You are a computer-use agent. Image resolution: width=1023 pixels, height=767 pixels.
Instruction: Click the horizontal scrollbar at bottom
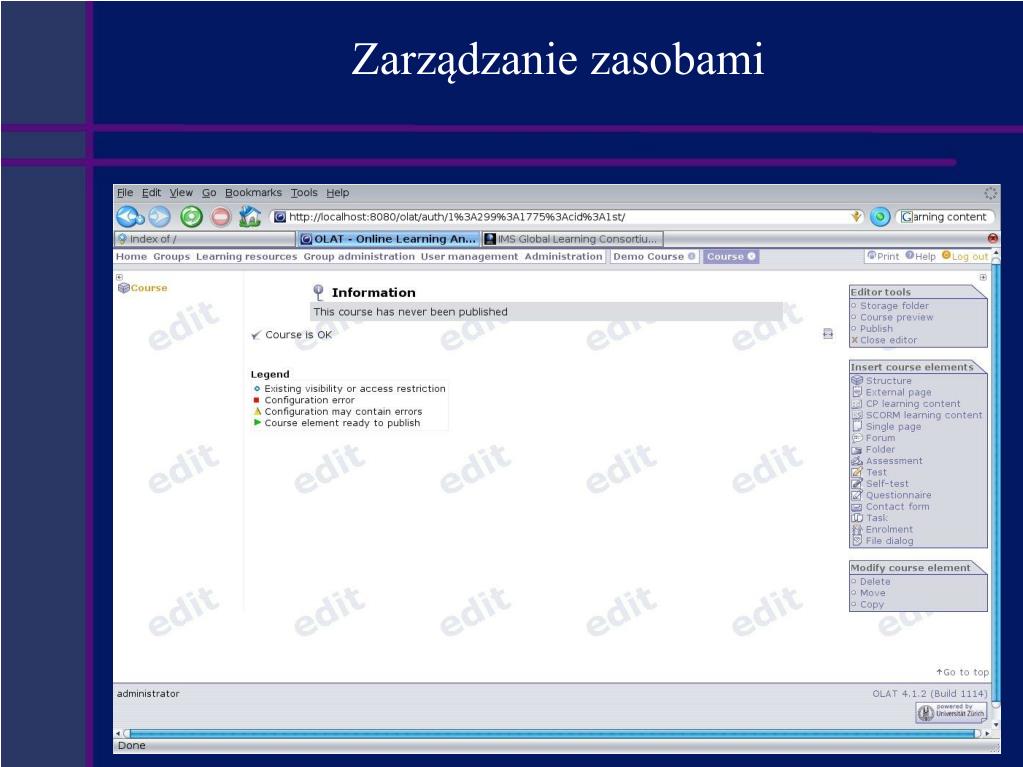point(553,734)
